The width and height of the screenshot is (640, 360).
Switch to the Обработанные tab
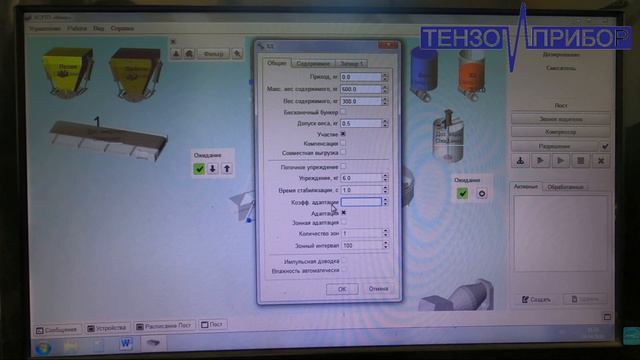click(565, 187)
